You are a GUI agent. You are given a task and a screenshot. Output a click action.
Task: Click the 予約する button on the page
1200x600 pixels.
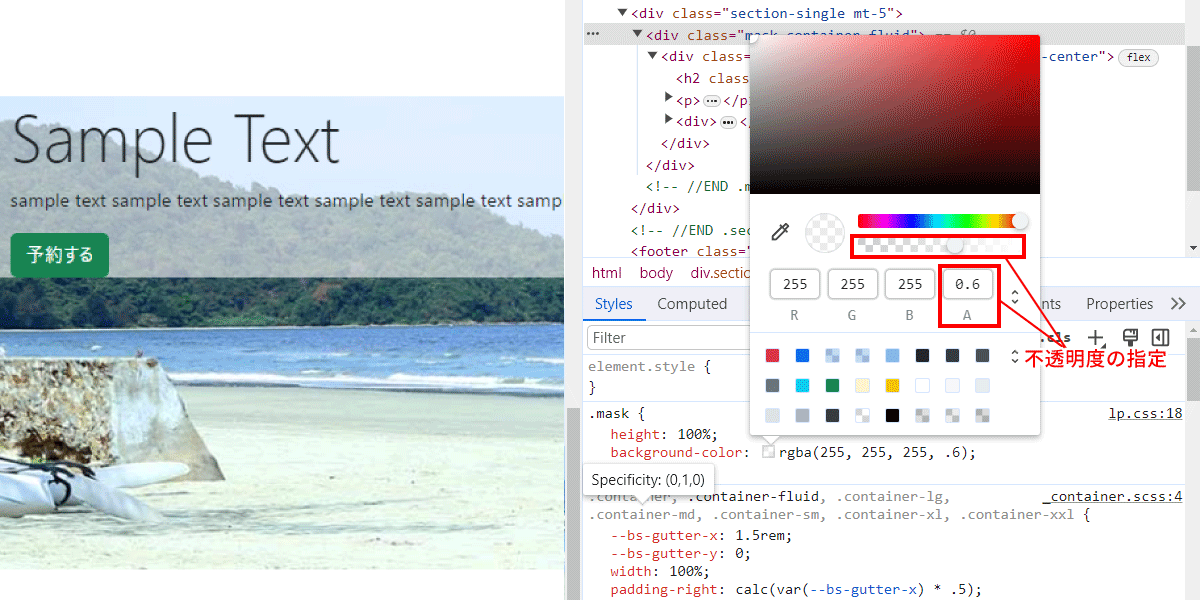60,255
